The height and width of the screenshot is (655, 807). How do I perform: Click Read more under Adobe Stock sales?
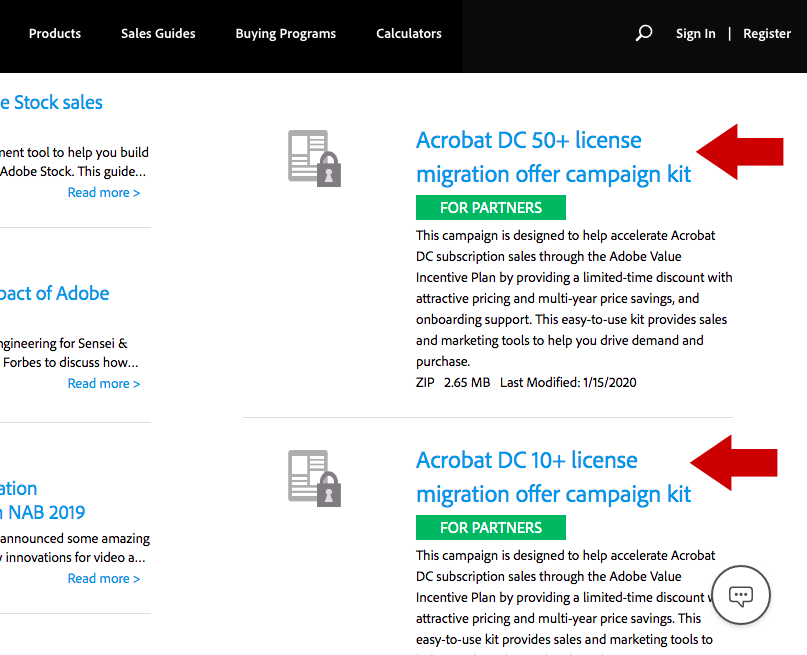point(103,192)
